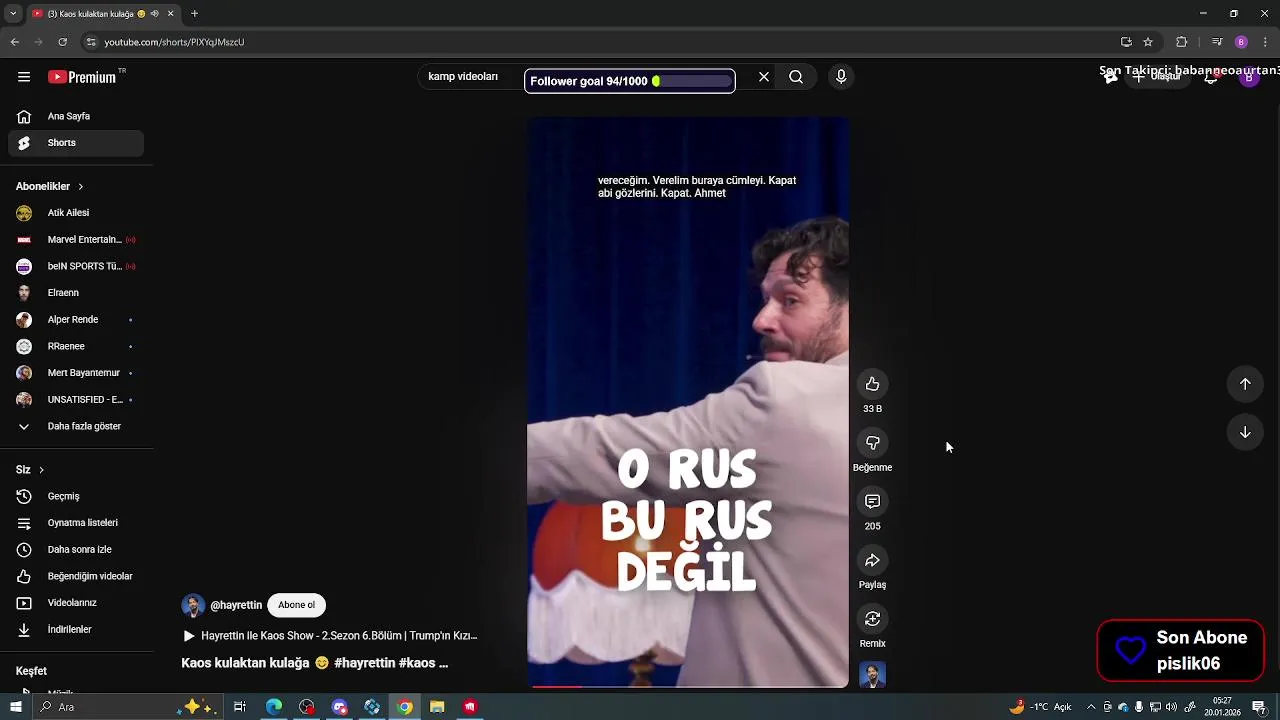1280x720 pixels.
Task: Open beIN SPORTS Türkiye channel
Action: click(x=76, y=266)
